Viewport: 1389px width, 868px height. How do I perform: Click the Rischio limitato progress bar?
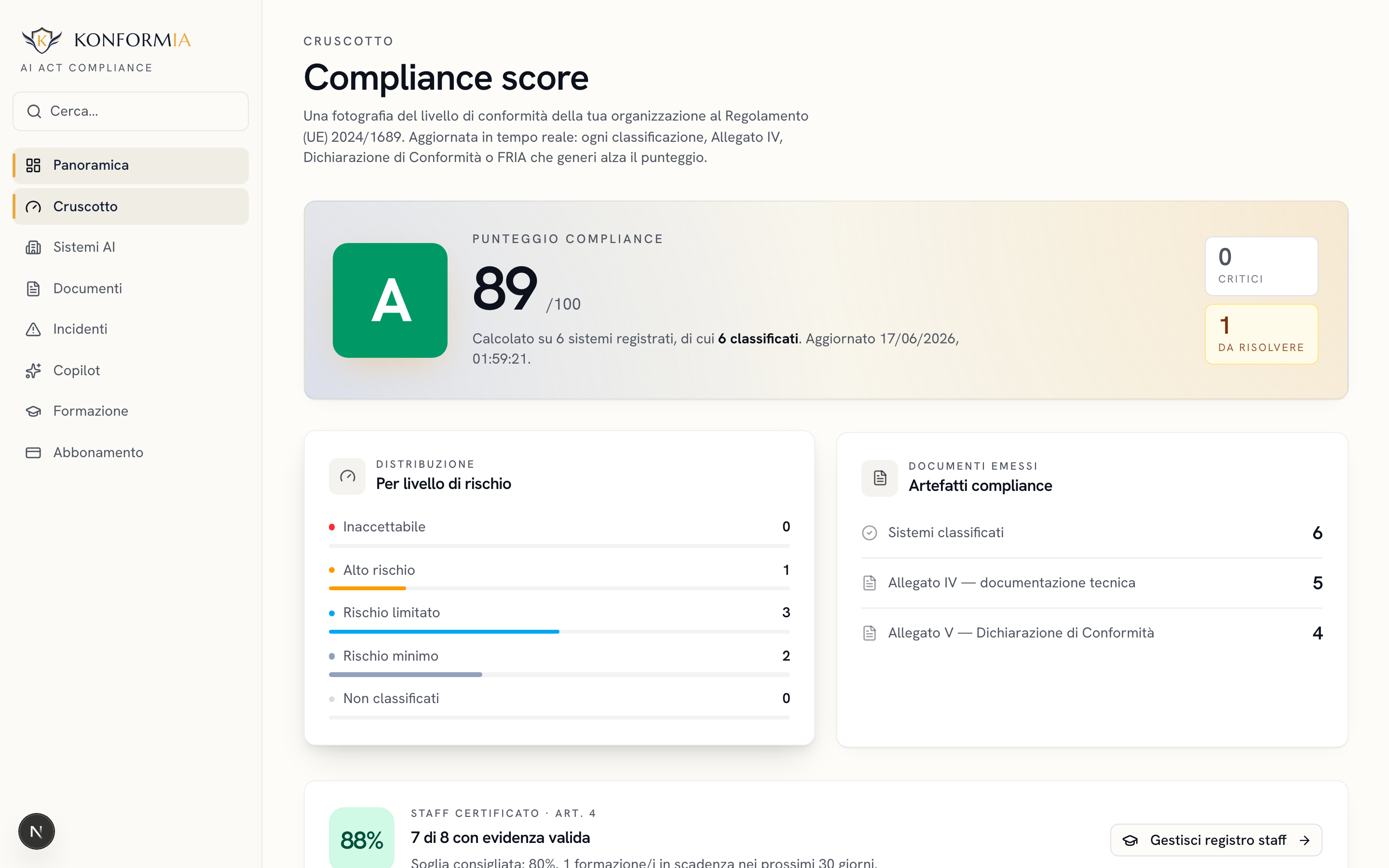[559, 632]
